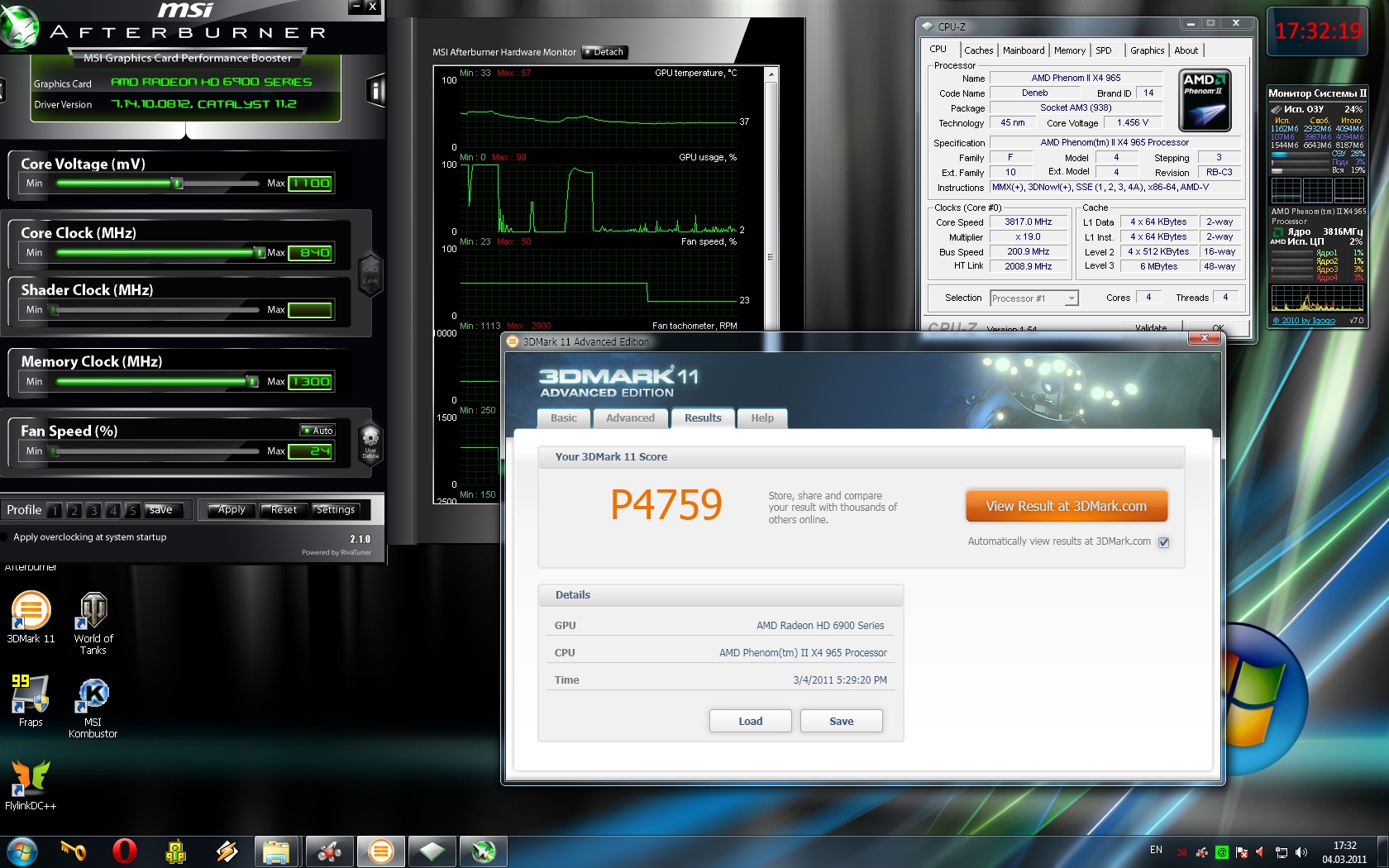Viewport: 1389px width, 868px height.
Task: Click the clock link icon in Afterburner
Action: pyautogui.click(x=370, y=271)
